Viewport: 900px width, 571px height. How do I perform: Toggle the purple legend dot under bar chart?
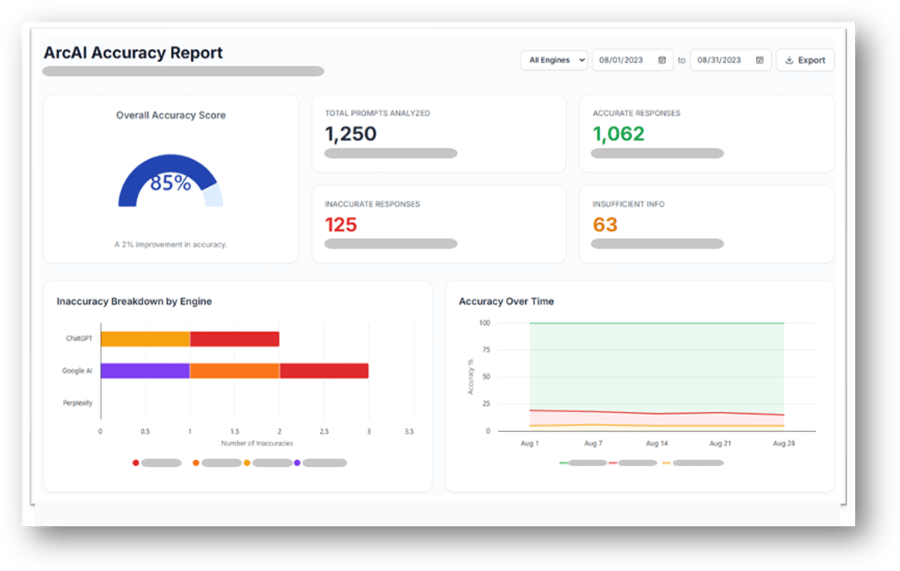coord(297,463)
